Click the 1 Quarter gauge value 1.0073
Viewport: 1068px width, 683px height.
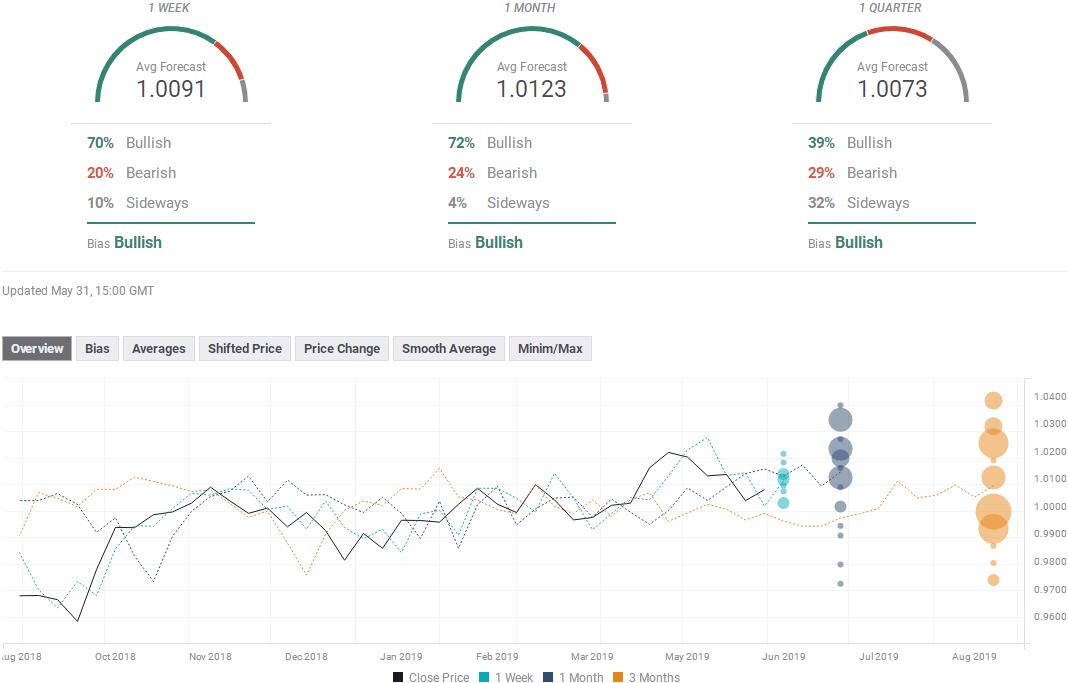pyautogui.click(x=892, y=89)
